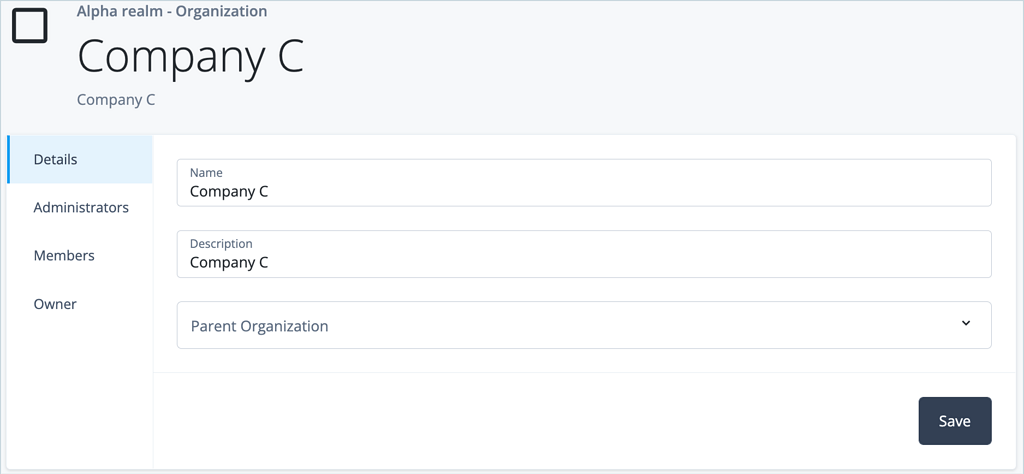
Task: Click the Company C subtitle under the heading
Action: [116, 101]
